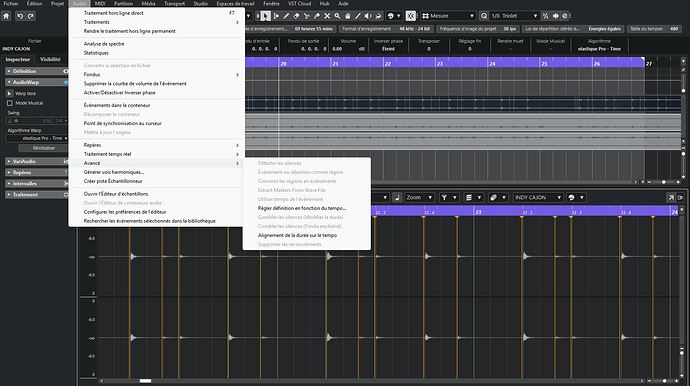The width and height of the screenshot is (690, 386).
Task: Click the Undo arrow icon
Action: [x=20, y=16]
